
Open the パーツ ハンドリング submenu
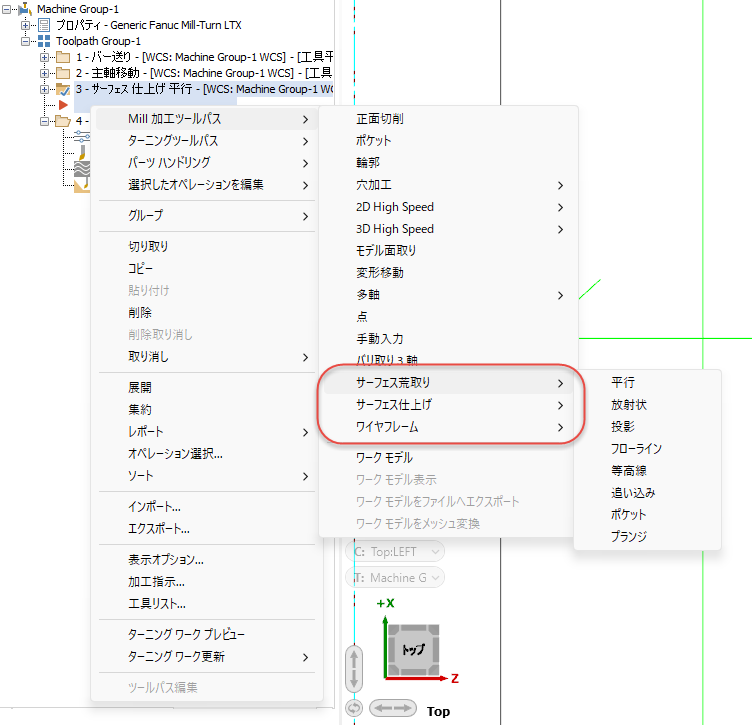coord(207,163)
